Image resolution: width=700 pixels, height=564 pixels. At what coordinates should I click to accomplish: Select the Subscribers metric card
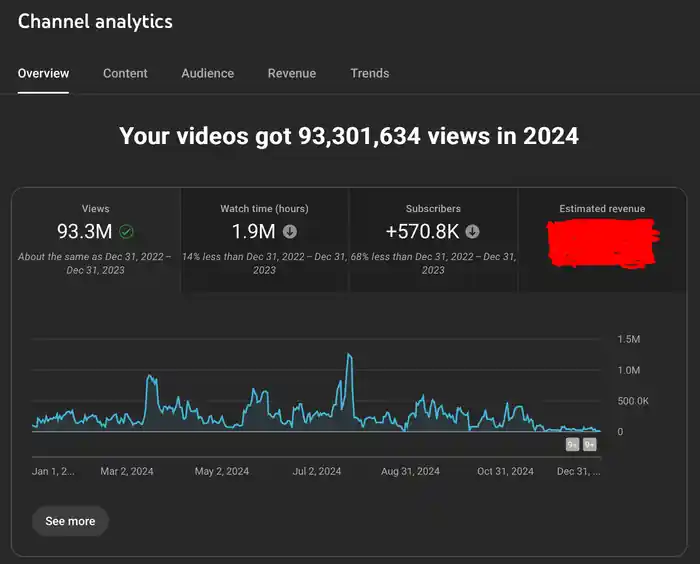(433, 240)
